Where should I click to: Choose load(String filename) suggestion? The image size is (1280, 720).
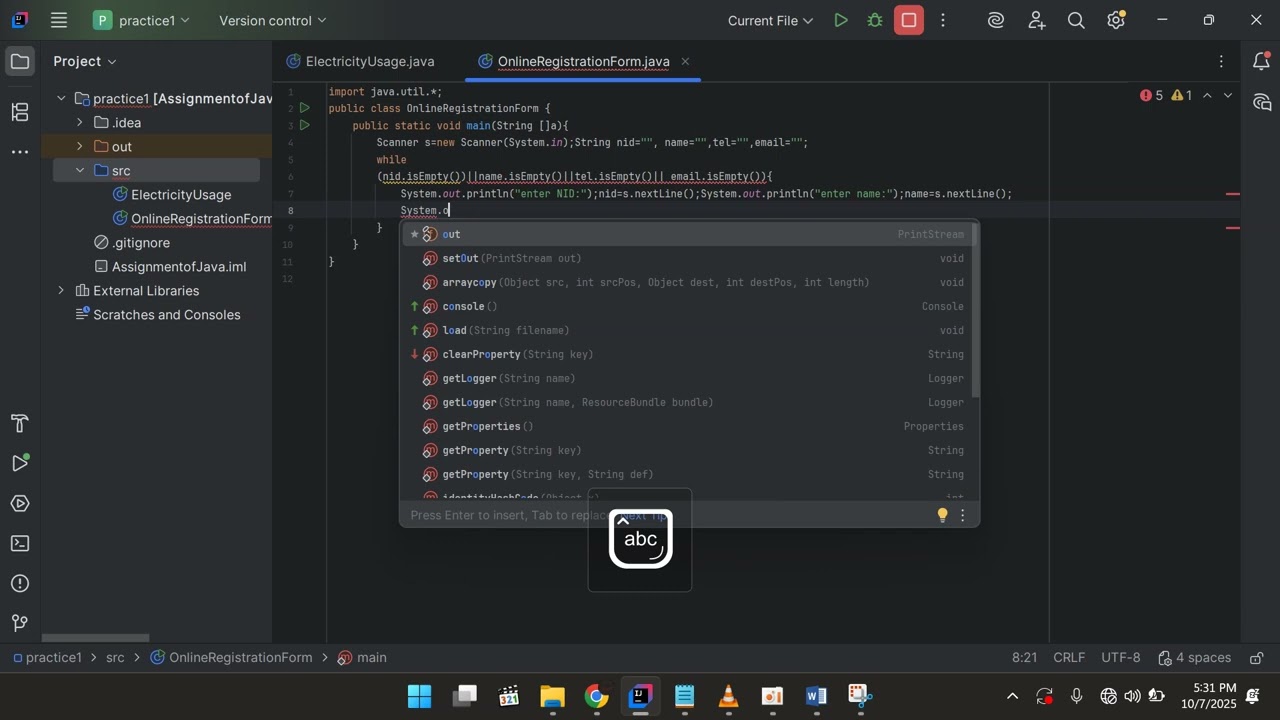pyautogui.click(x=689, y=330)
